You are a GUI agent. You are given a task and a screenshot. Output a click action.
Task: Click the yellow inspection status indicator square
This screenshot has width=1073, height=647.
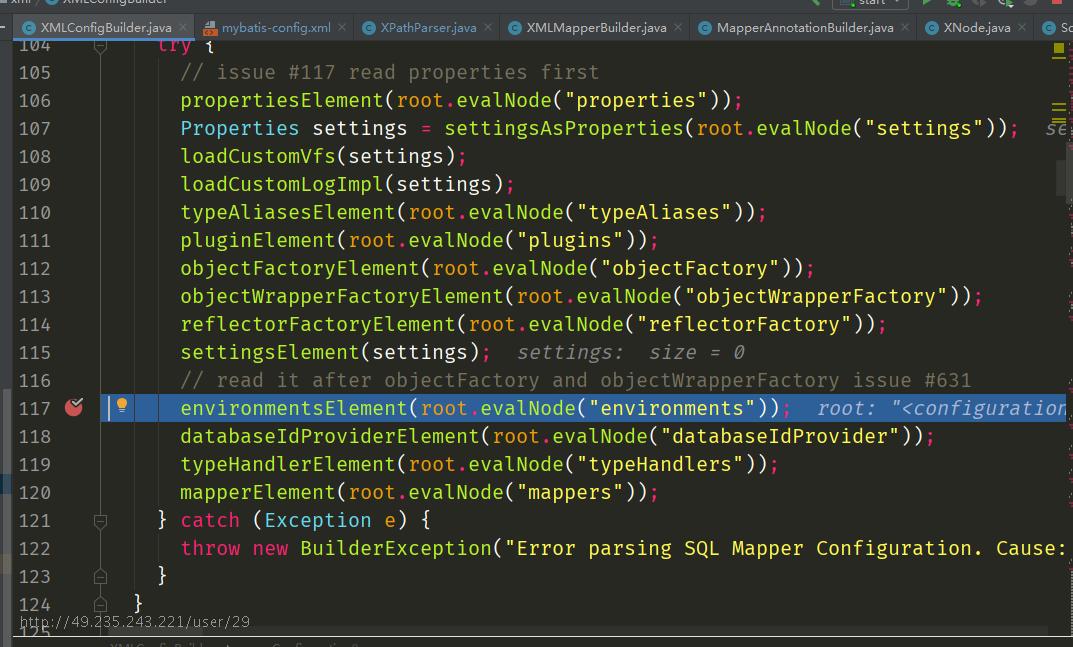[1059, 49]
